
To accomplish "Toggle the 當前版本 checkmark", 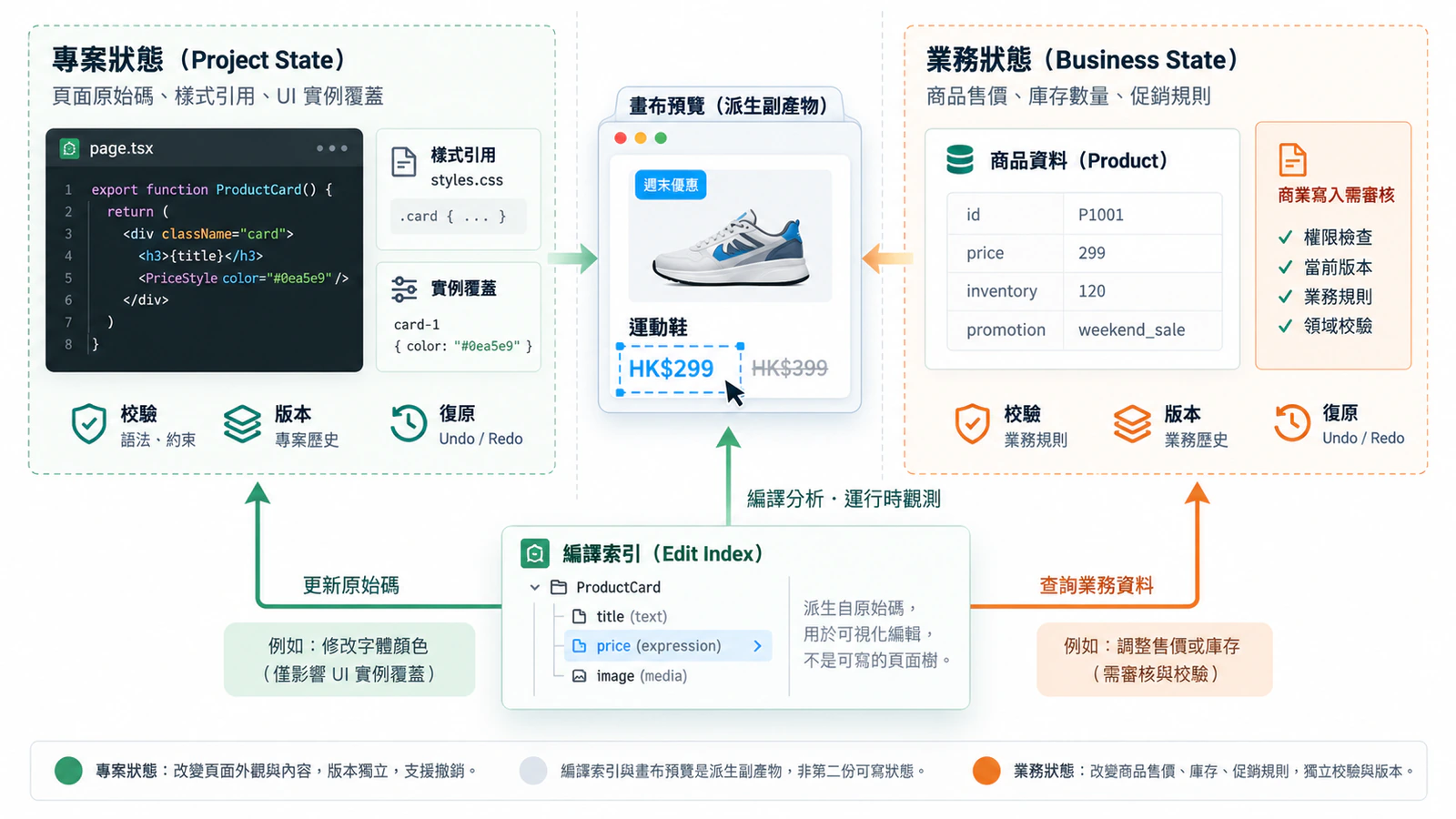I will click(x=1285, y=268).
